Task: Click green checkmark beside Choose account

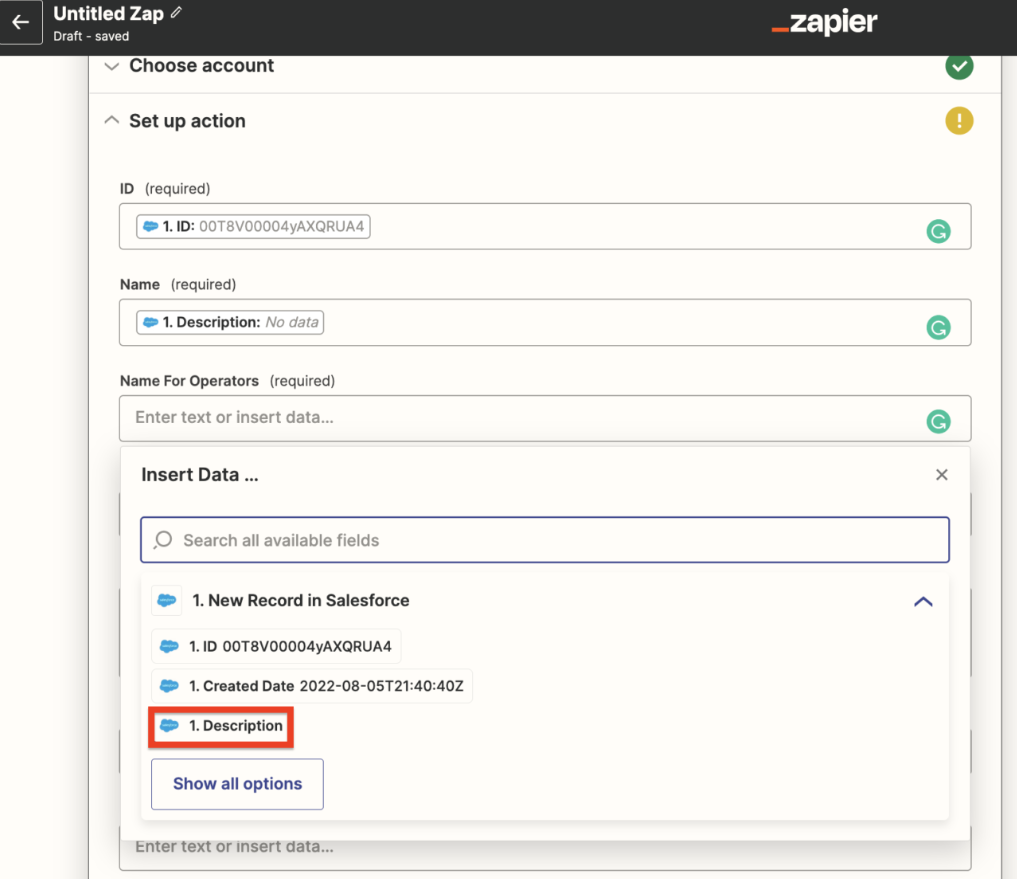Action: coord(959,66)
